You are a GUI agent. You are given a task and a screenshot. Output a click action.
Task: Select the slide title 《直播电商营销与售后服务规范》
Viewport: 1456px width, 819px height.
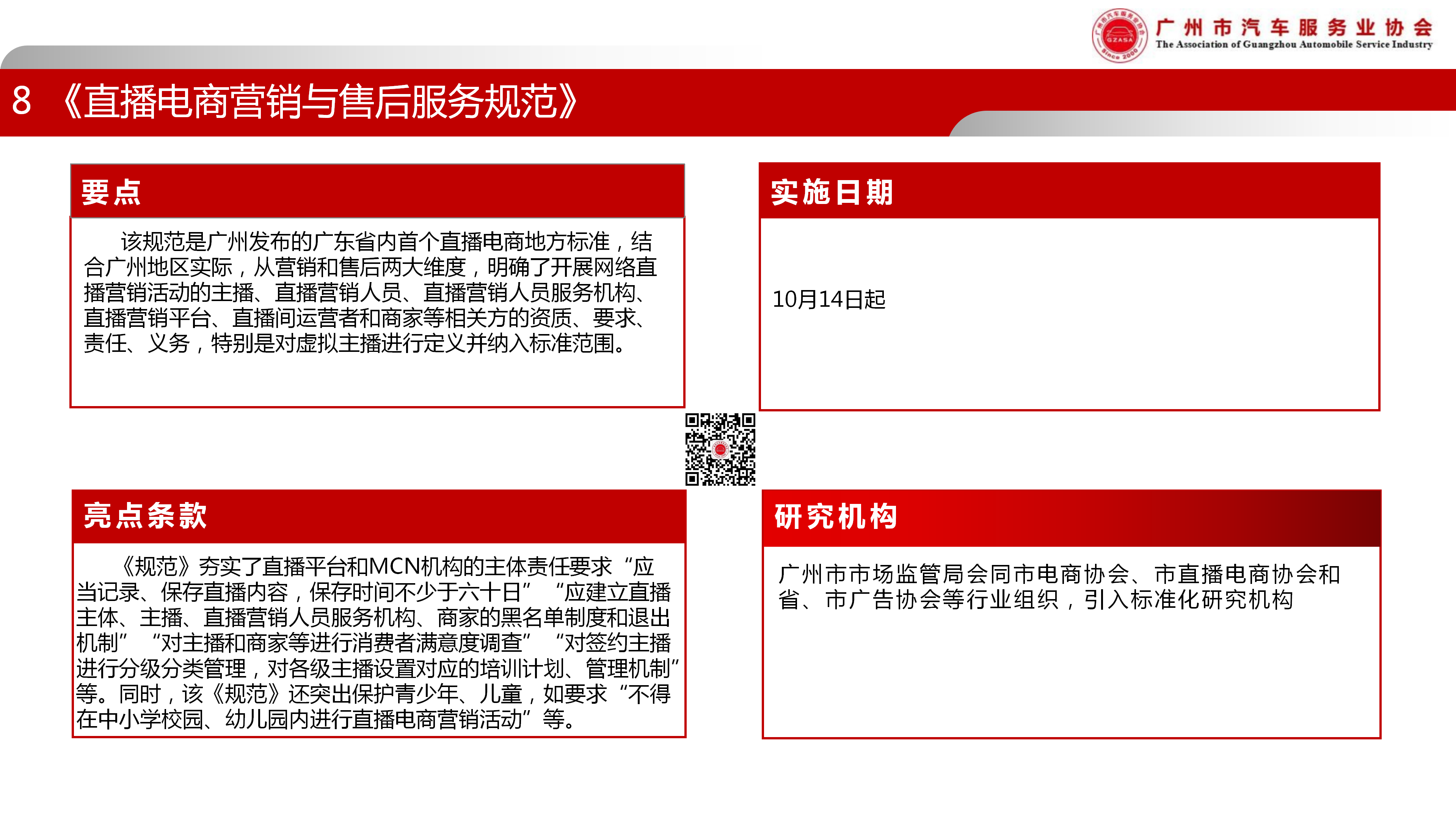tap(320, 102)
